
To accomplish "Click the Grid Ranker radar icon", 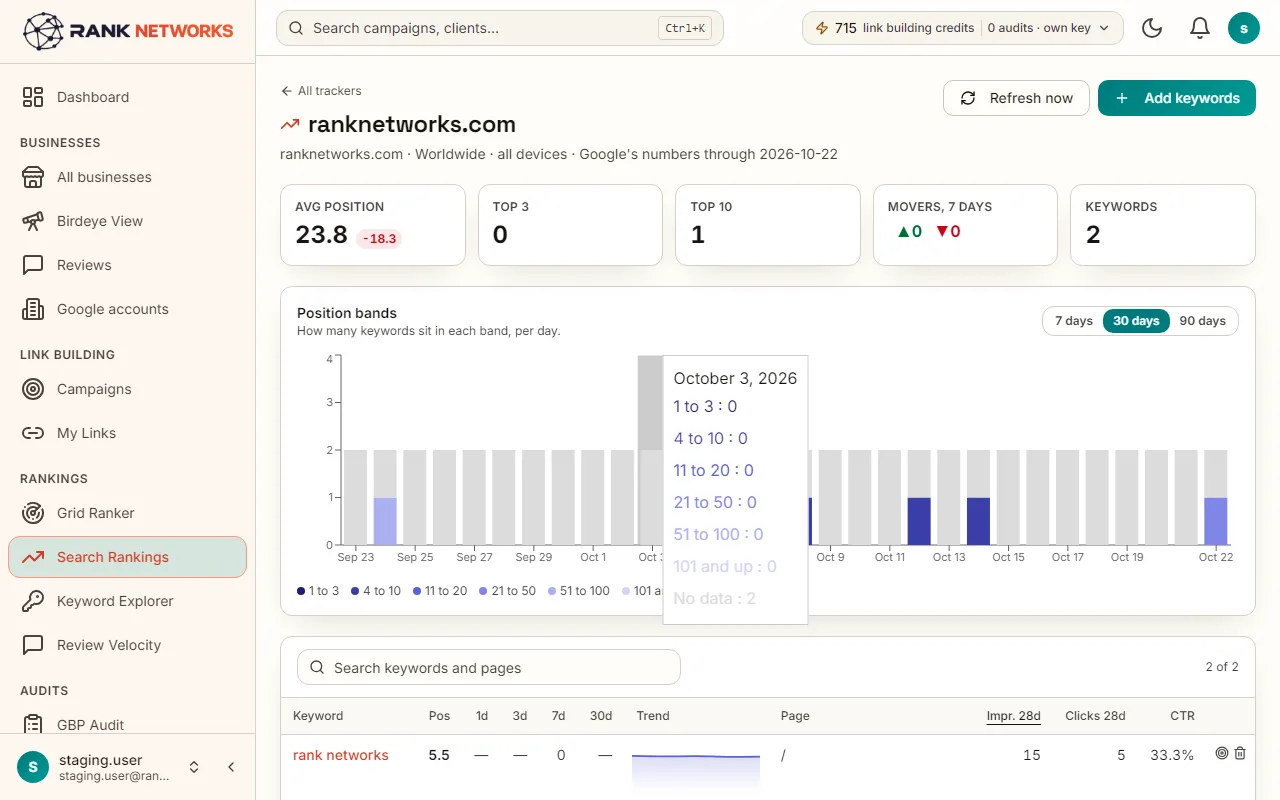I will [33, 513].
